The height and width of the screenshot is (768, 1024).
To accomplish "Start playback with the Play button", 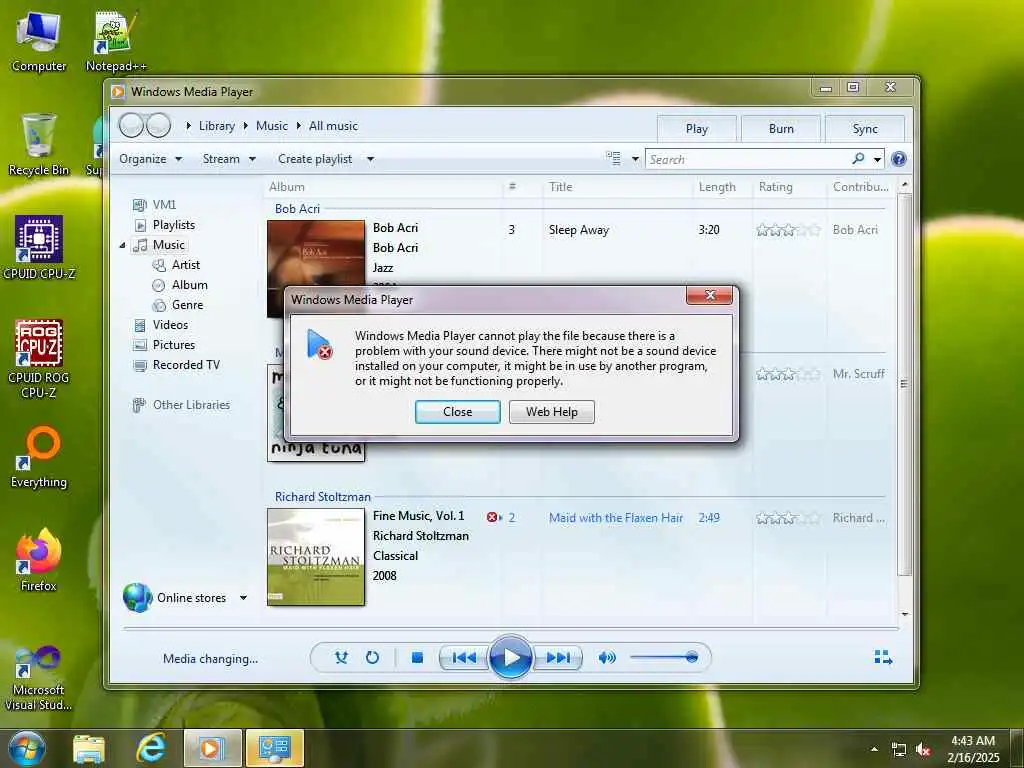I will (510, 657).
